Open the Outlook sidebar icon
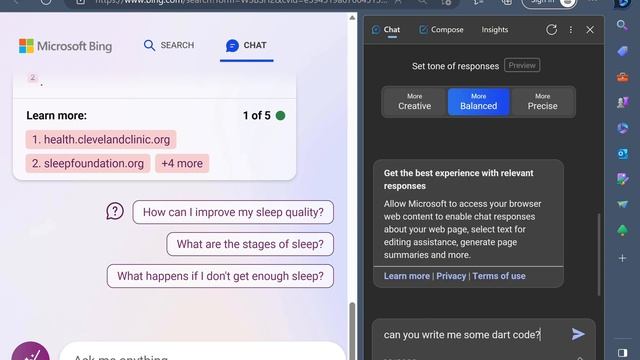640x360 pixels. (622, 153)
